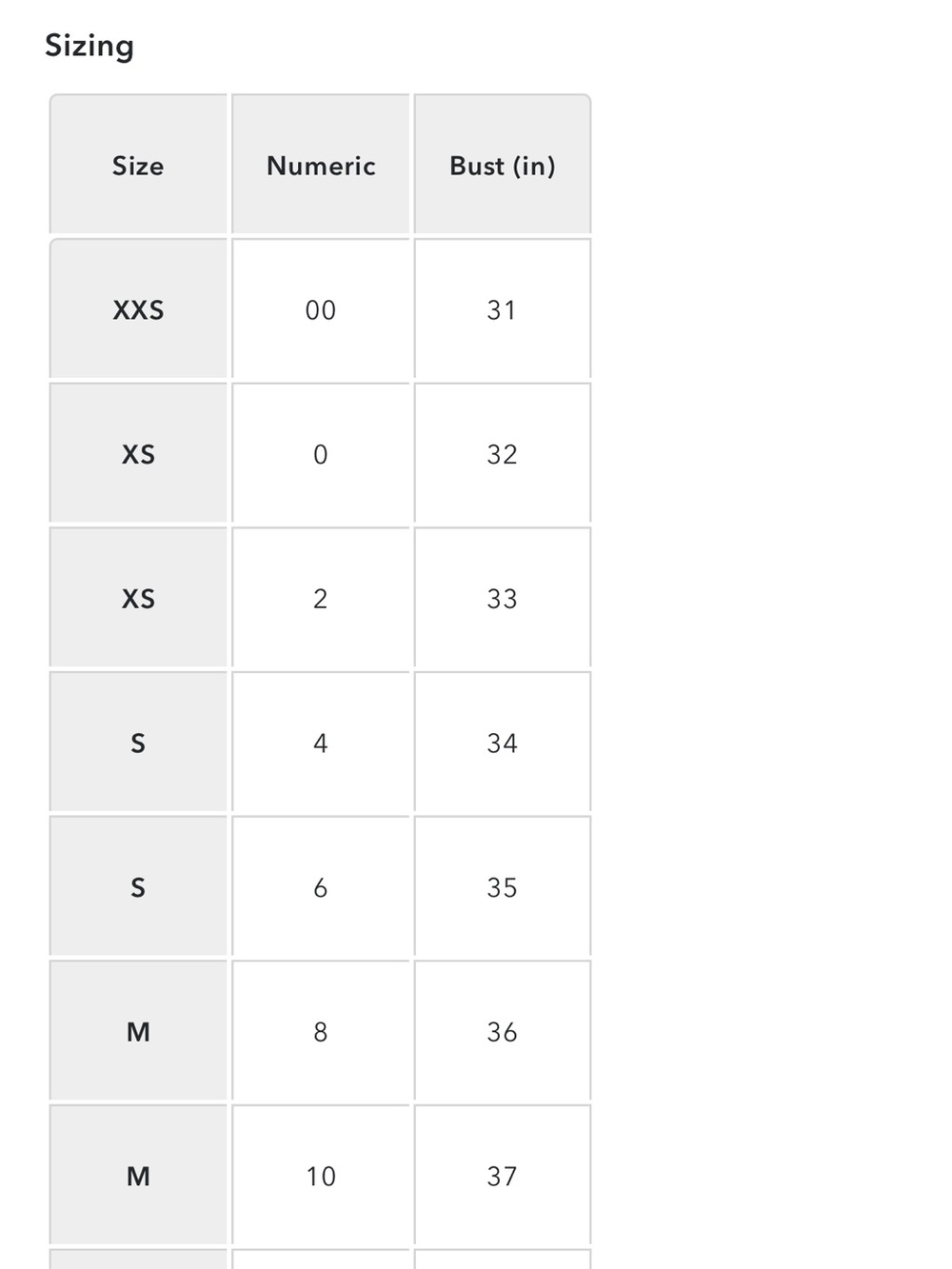Click the bust 37 cell

[503, 1175]
